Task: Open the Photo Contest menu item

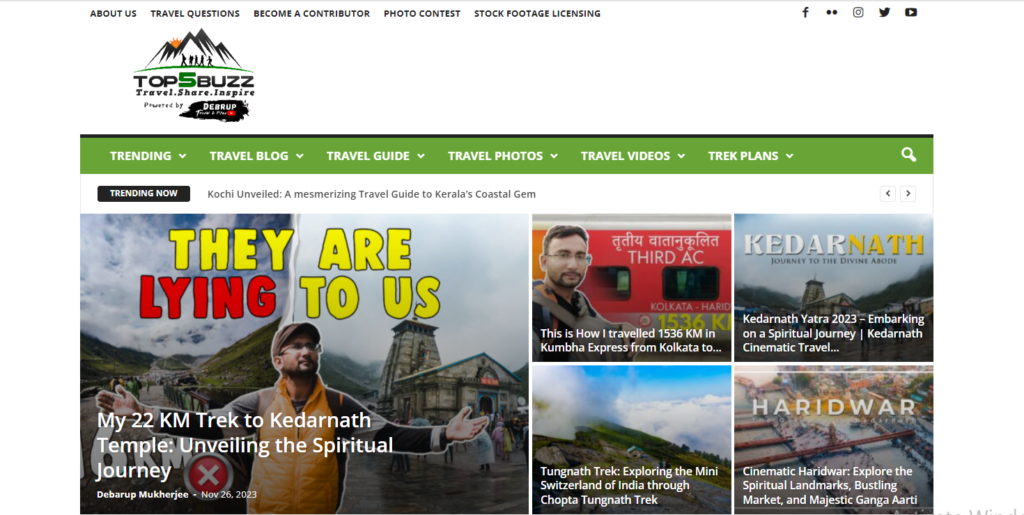Action: tap(422, 14)
